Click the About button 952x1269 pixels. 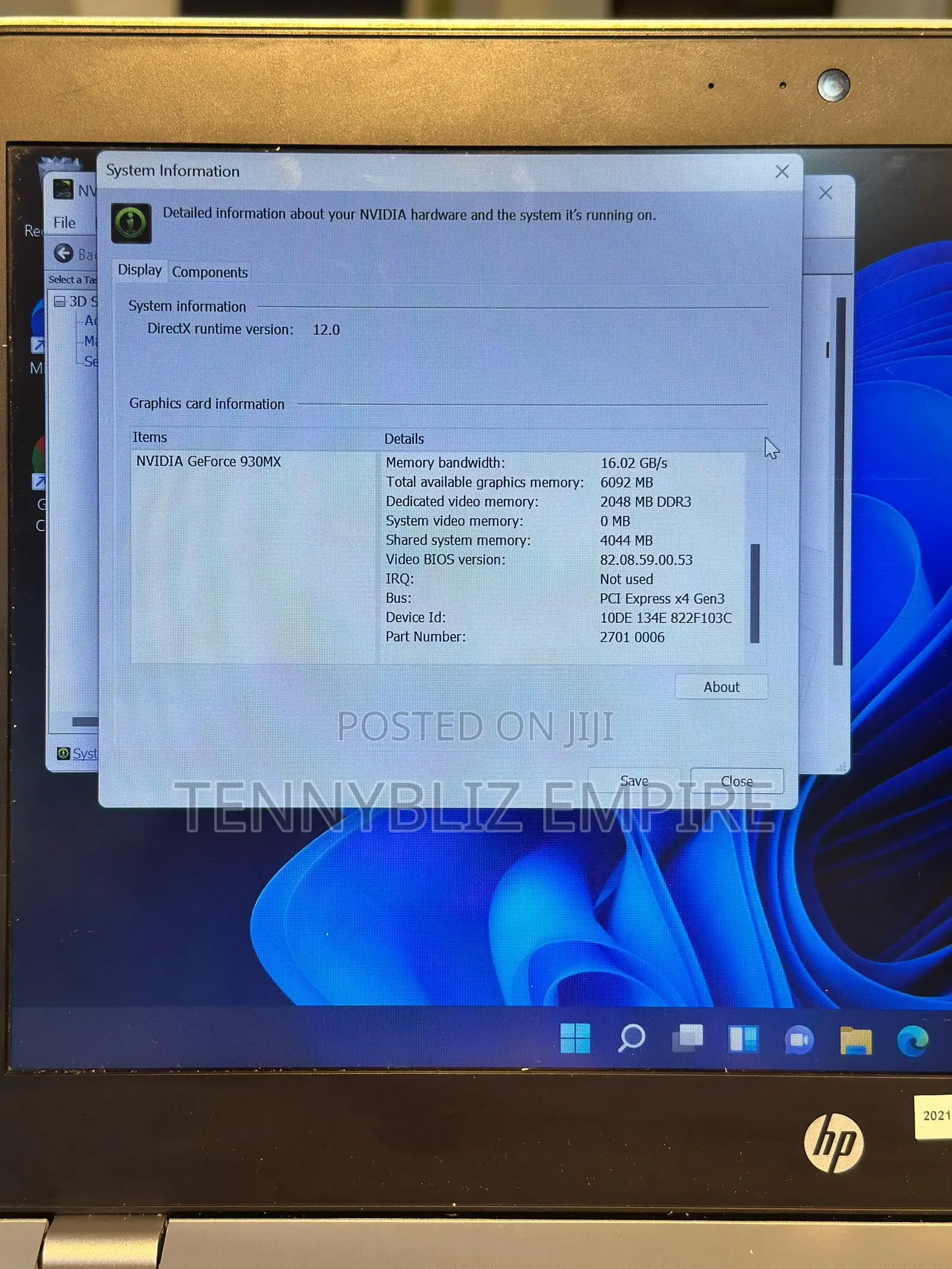click(721, 687)
